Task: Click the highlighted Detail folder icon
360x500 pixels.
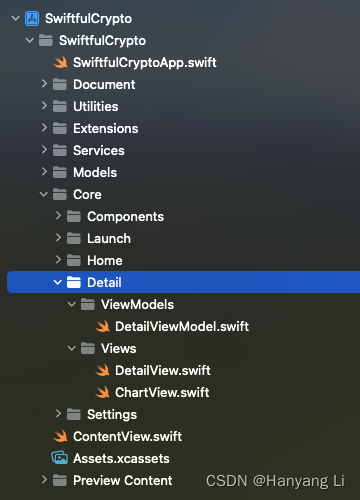Action: (74, 282)
